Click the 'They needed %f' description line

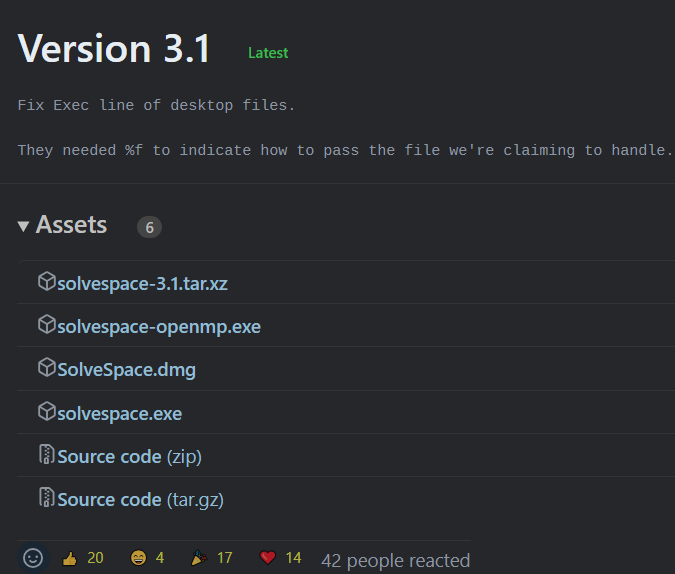tap(344, 150)
